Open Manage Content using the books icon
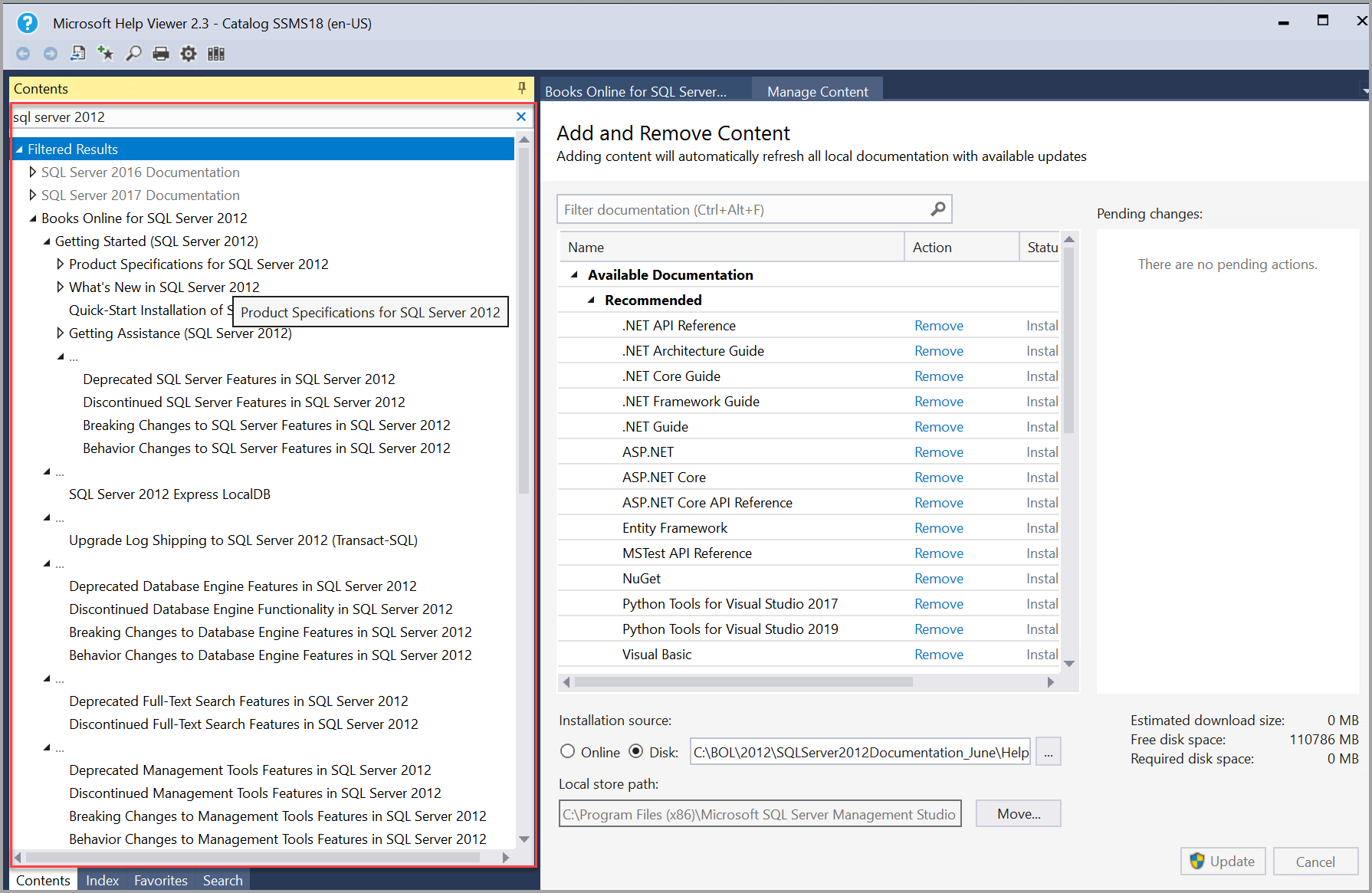The height and width of the screenshot is (893, 1372). (215, 53)
